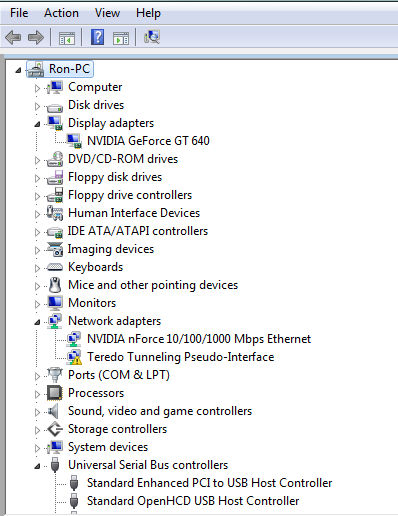Click the Show/Hide Action Pane toolbar icon
Viewport: 398px width, 516px height.
click(121, 38)
